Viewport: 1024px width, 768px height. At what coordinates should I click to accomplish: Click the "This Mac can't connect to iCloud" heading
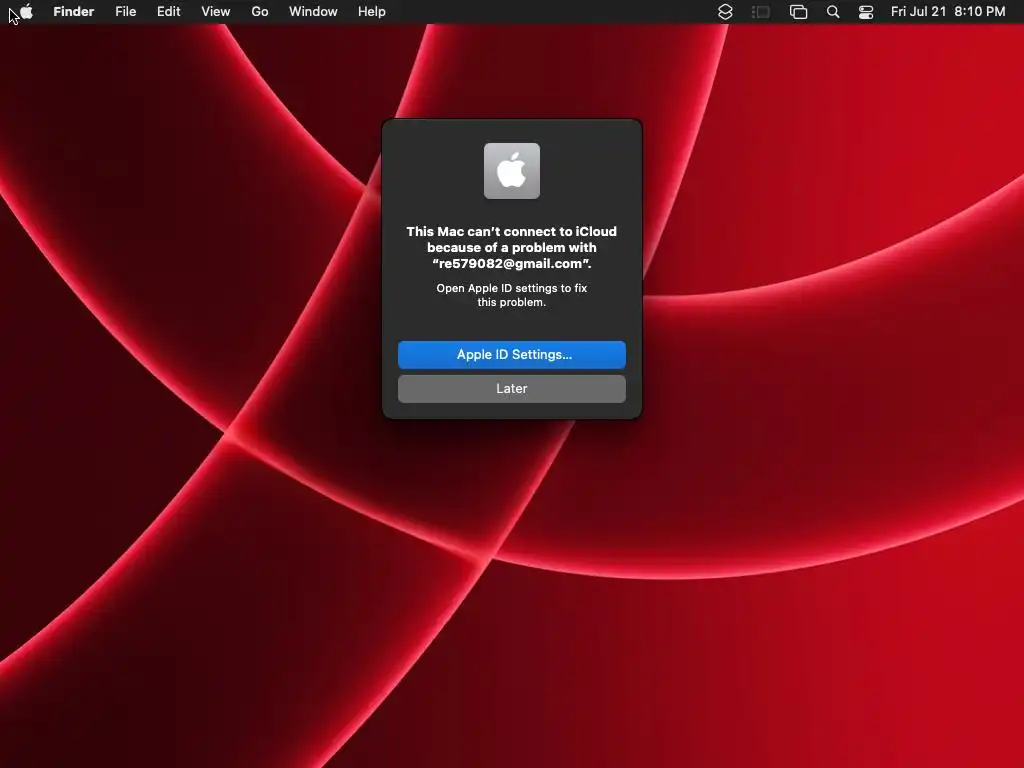(x=511, y=248)
